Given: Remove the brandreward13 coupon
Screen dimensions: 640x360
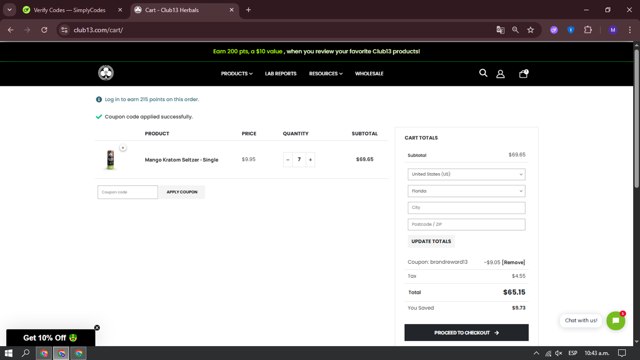Looking at the screenshot, I should pyautogui.click(x=513, y=262).
